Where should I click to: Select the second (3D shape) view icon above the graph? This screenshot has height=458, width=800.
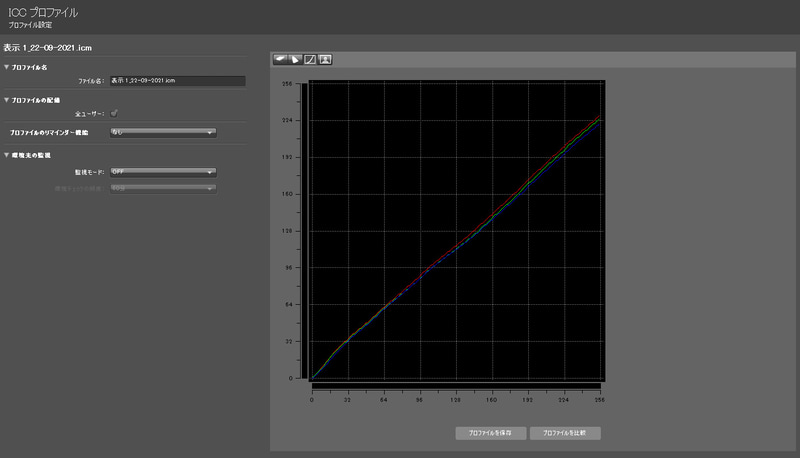pyautogui.click(x=295, y=60)
